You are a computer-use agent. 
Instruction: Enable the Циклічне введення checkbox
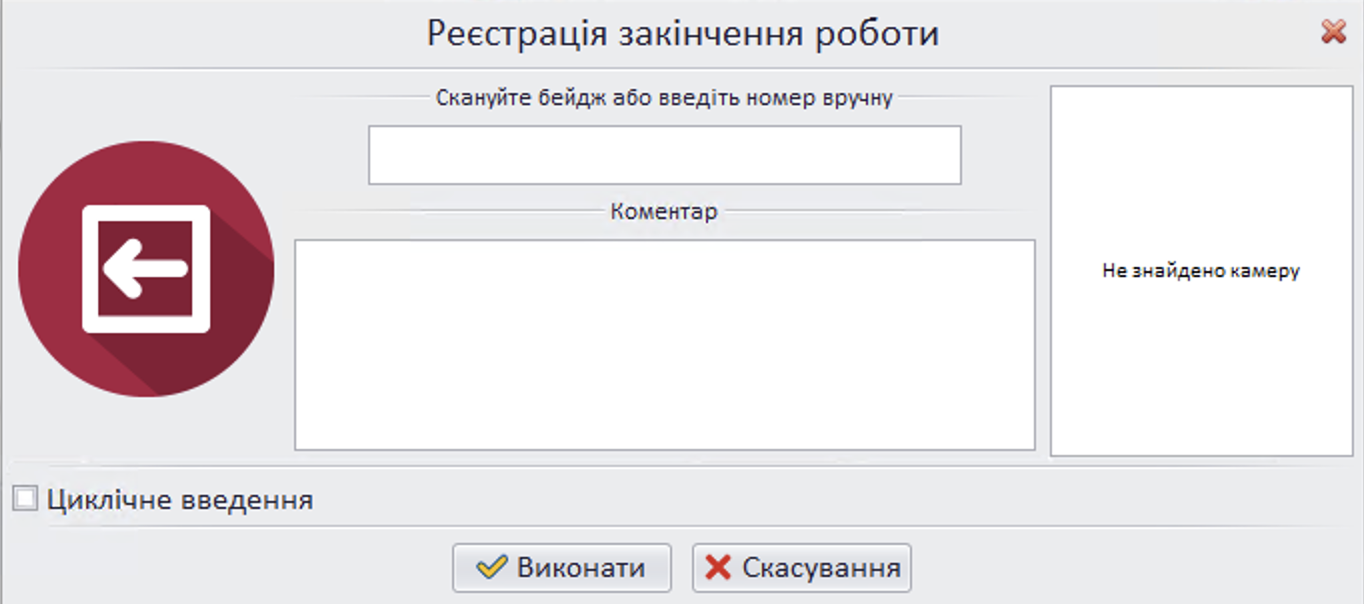pyautogui.click(x=25, y=498)
